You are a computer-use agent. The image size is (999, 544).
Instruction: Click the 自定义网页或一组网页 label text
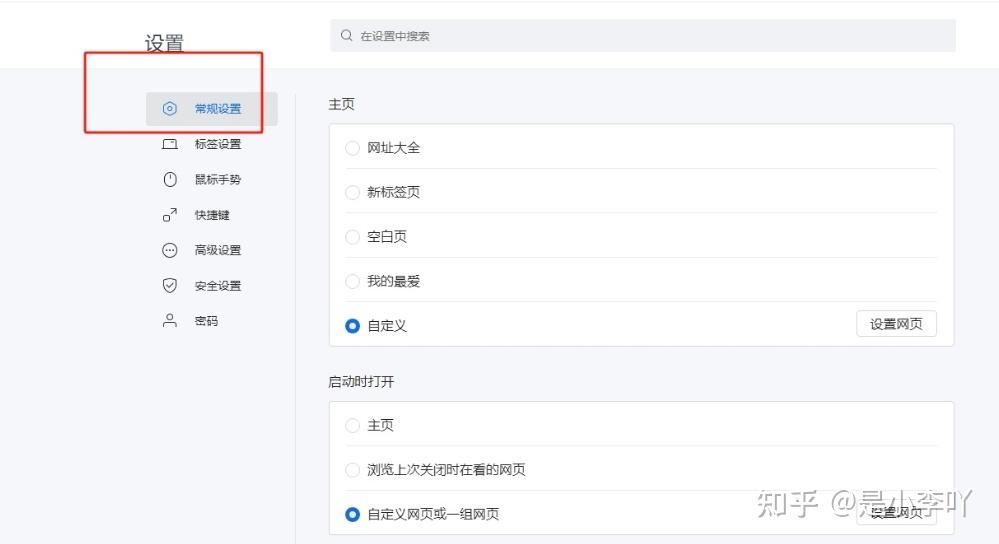[x=433, y=514]
